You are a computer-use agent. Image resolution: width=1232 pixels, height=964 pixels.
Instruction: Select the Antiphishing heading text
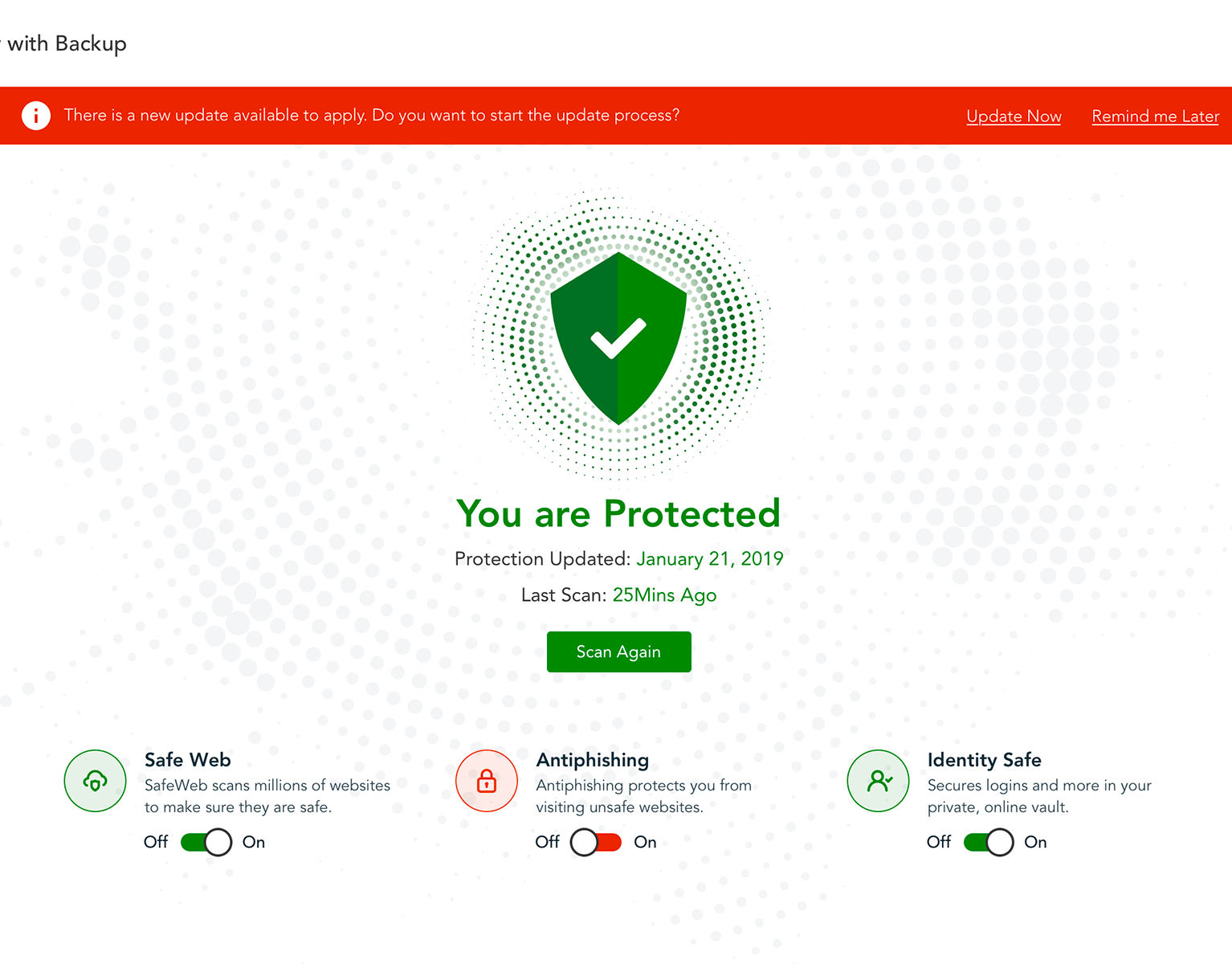point(593,760)
